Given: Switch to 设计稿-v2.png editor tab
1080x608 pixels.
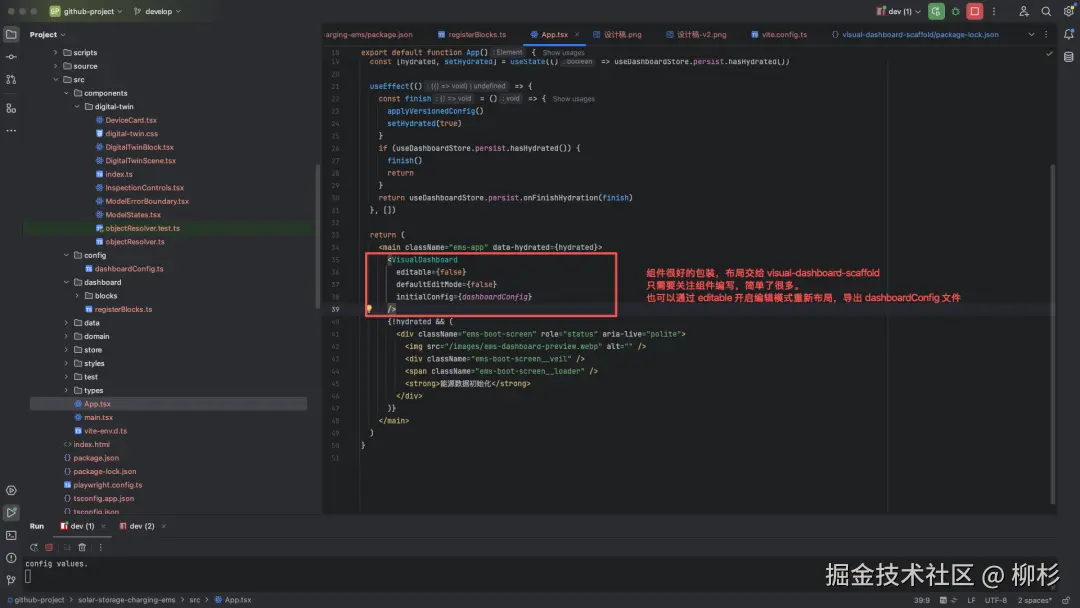Looking at the screenshot, I should point(696,34).
